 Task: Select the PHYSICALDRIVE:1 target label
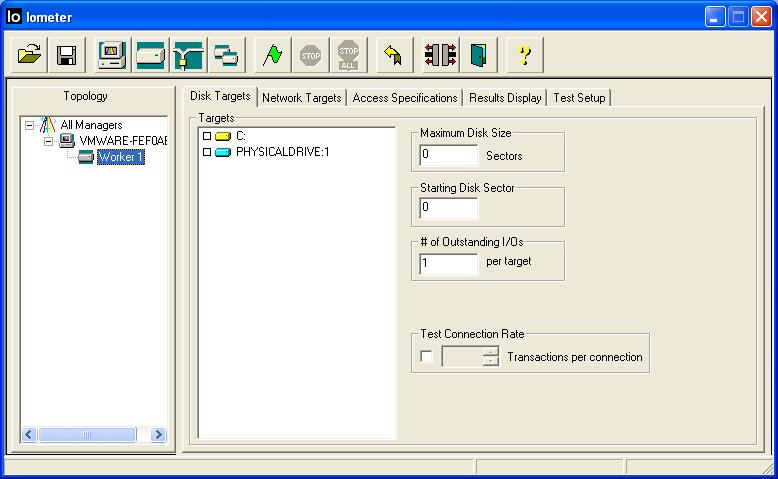click(x=282, y=152)
